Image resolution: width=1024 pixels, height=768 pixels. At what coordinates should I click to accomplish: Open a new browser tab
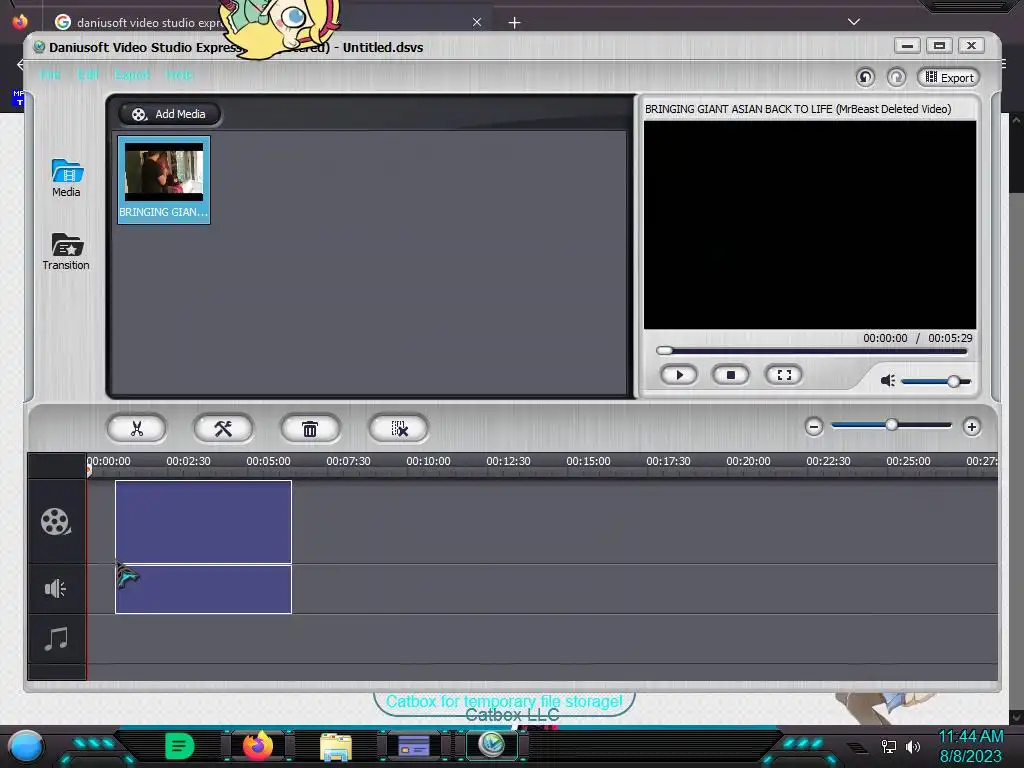515,23
